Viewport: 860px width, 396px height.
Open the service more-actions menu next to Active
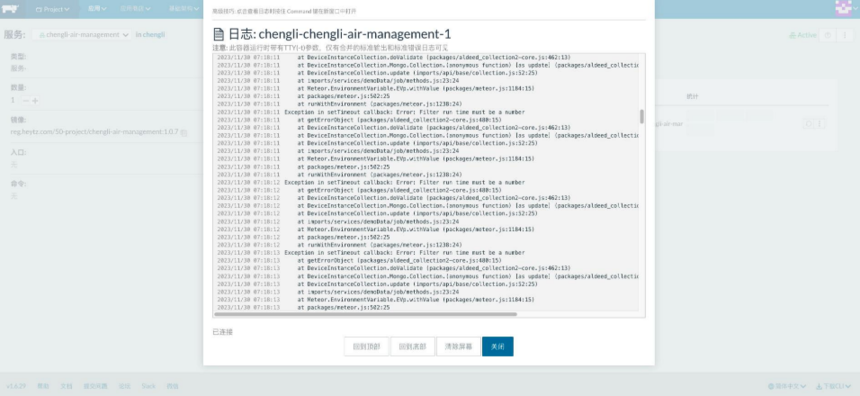[845, 35]
